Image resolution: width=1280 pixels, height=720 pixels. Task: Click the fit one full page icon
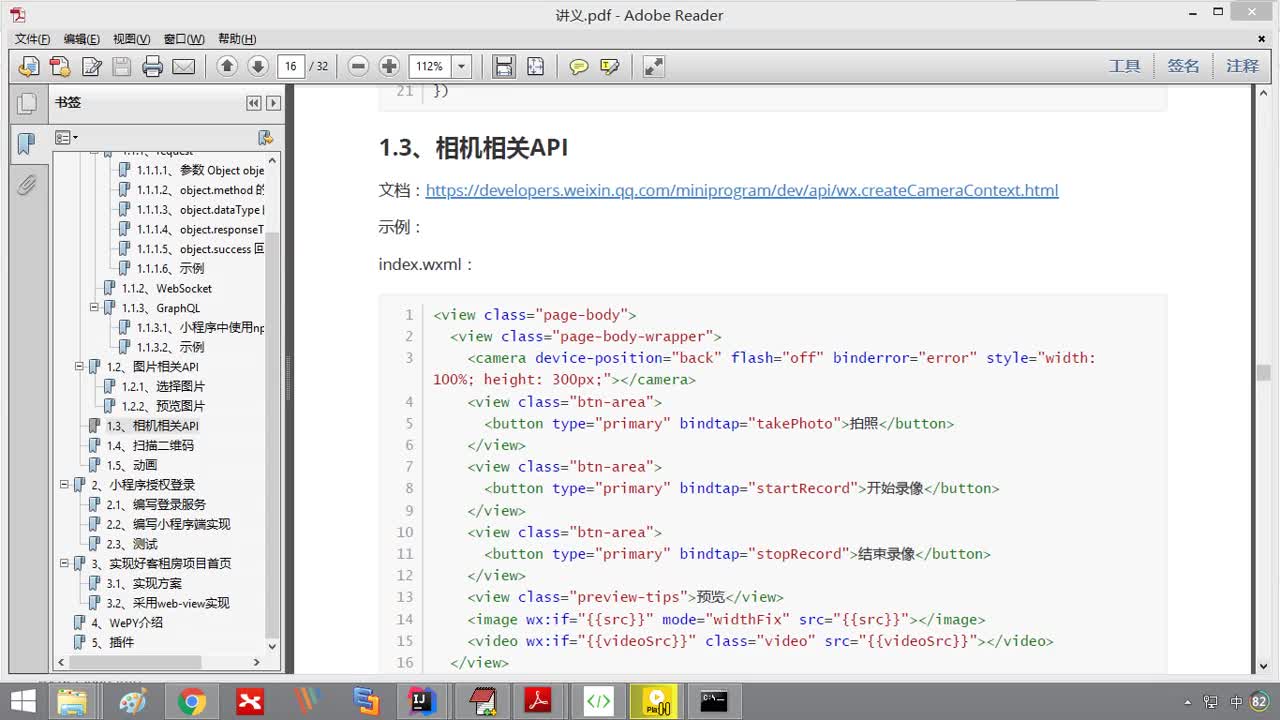coord(535,66)
